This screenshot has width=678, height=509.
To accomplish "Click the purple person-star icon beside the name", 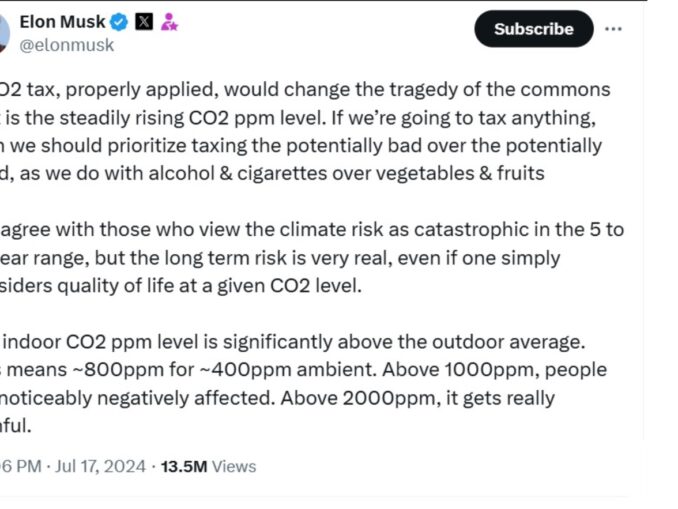I will (169, 22).
